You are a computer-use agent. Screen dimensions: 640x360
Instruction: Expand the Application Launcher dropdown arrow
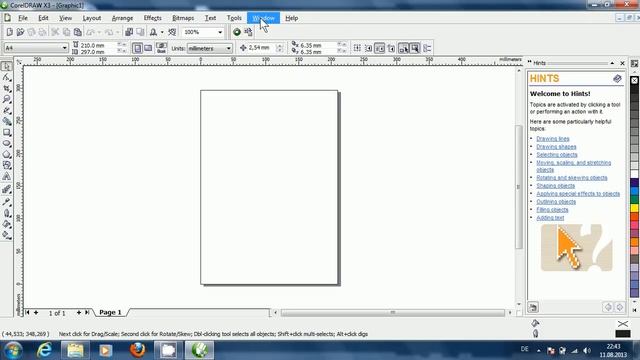click(162, 32)
